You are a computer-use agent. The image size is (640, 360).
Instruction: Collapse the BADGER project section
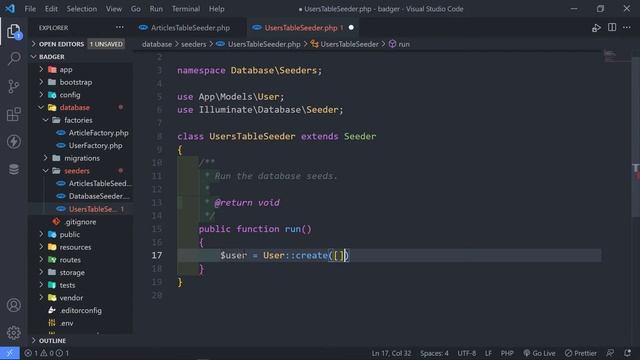tap(51, 56)
